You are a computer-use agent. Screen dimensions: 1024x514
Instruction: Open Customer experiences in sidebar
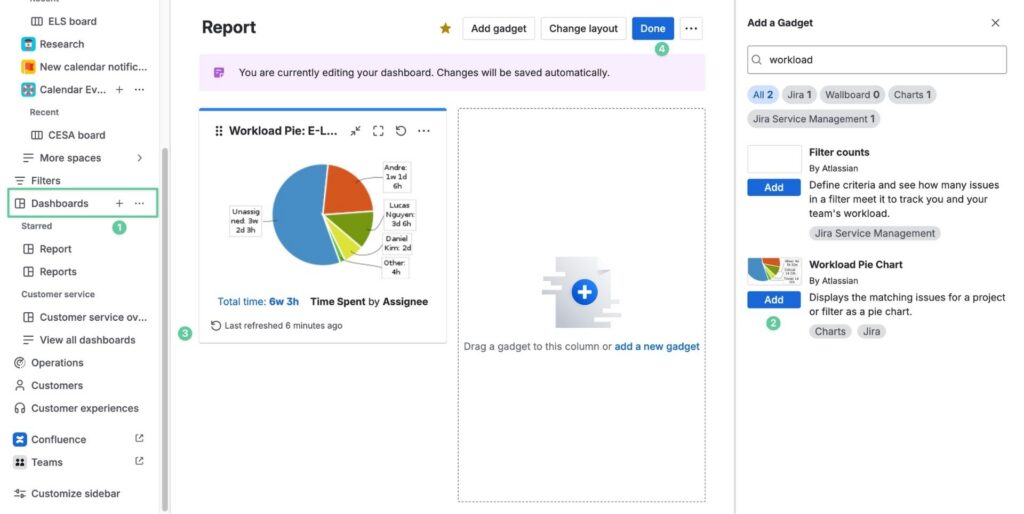click(85, 408)
